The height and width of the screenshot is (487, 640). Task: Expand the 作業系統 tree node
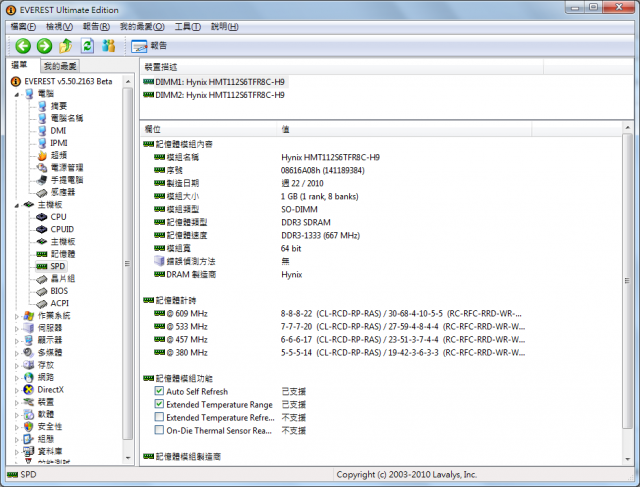tap(17, 316)
